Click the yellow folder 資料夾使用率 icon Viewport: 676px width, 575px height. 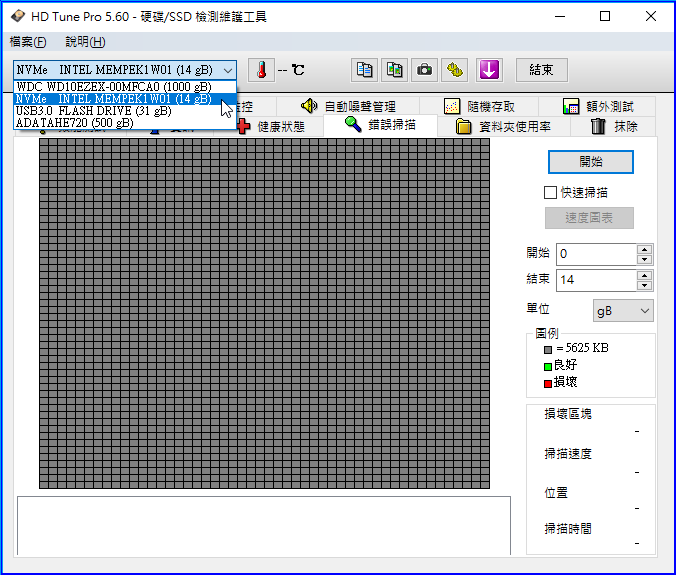[463, 127]
